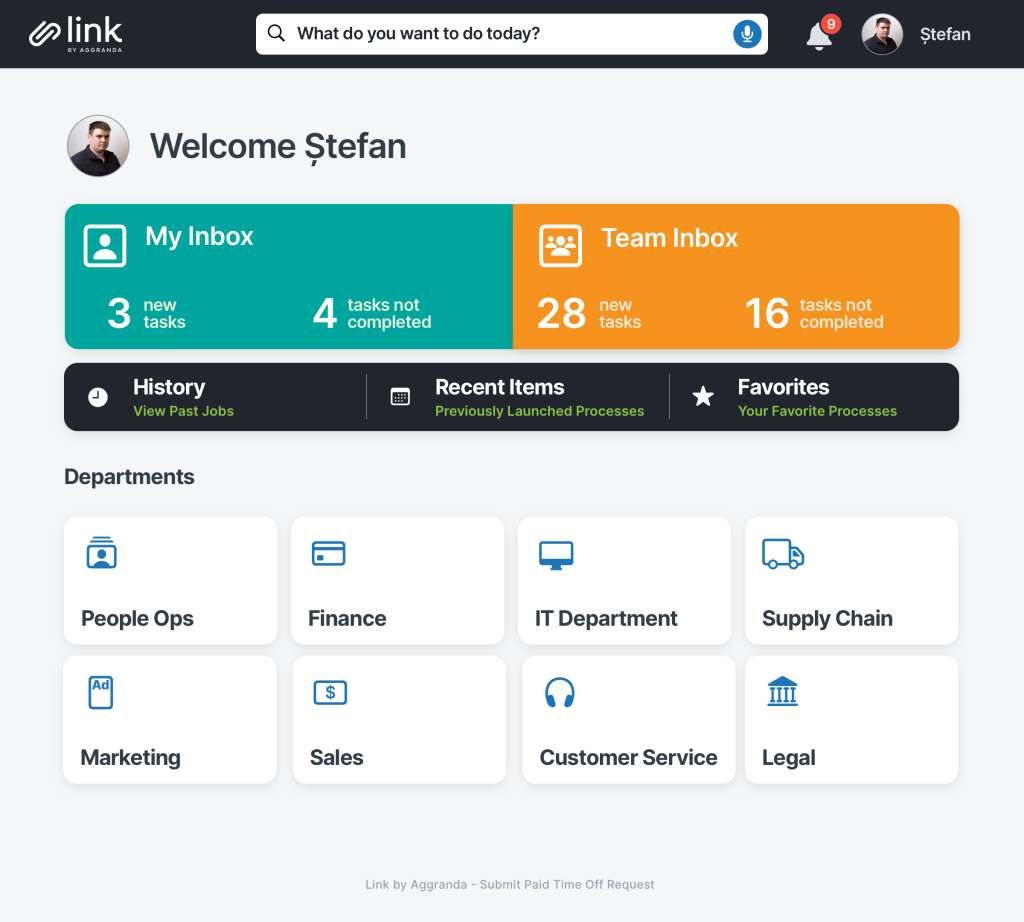Click View Past Jobs link
Screen dimensions: 1024x922
185,411
